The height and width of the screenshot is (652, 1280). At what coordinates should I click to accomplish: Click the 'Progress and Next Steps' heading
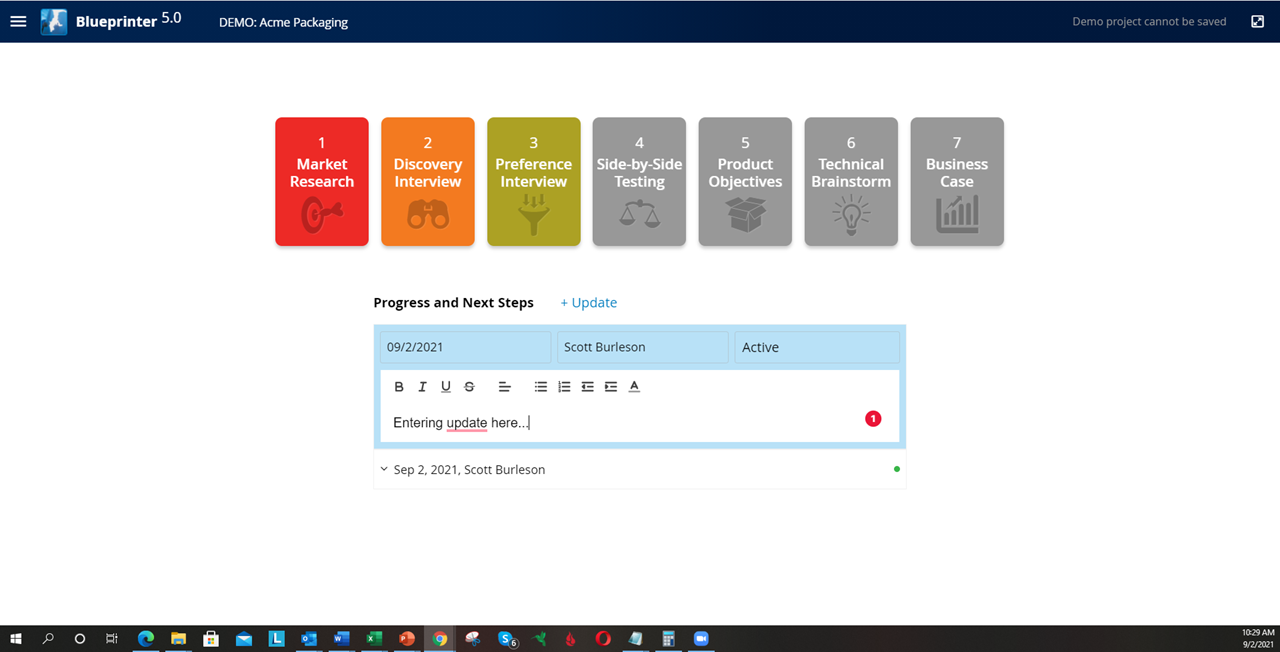tap(454, 302)
